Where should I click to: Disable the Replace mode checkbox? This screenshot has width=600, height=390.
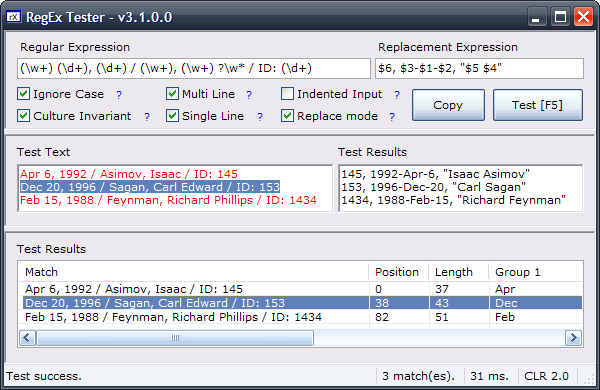point(287,116)
